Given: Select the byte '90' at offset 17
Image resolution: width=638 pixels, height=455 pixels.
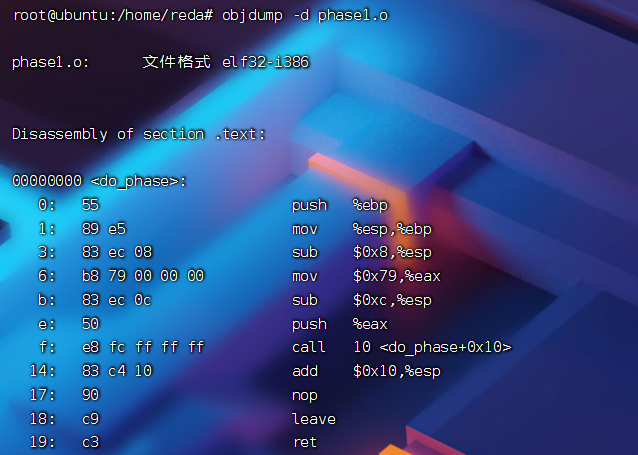Looking at the screenshot, I should (x=91, y=395).
